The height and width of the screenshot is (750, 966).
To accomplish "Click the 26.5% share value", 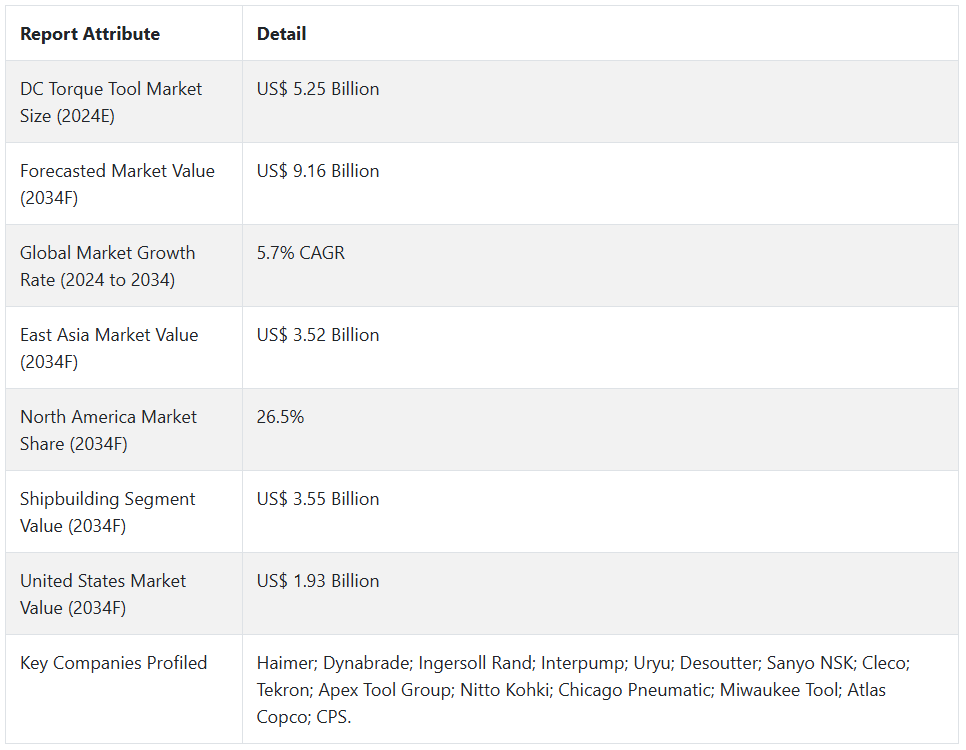I will pyautogui.click(x=280, y=417).
